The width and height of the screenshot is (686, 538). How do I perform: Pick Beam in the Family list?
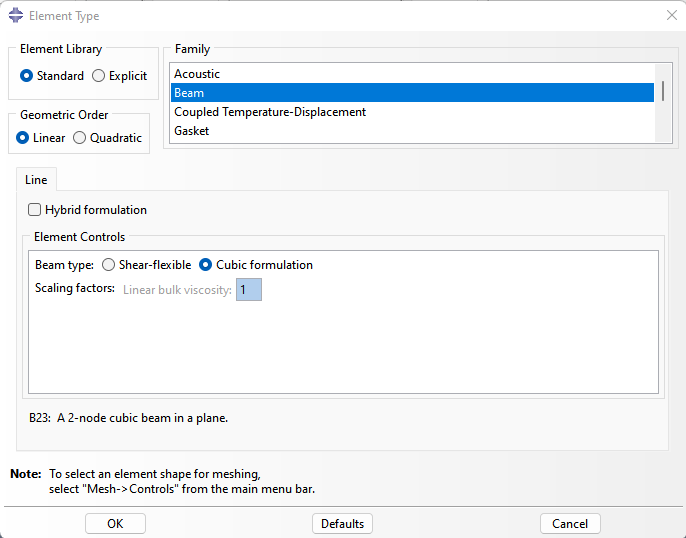(412, 93)
